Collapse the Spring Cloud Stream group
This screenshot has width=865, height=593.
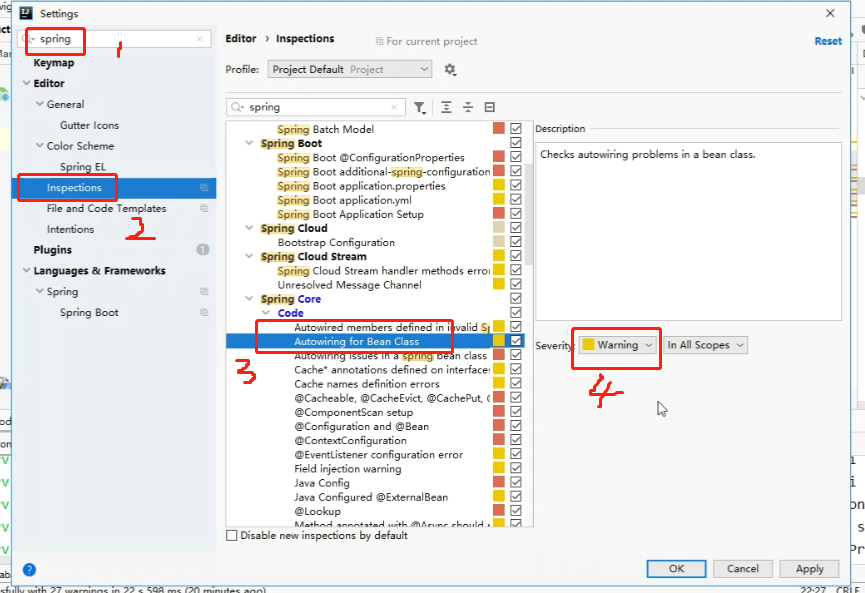click(x=249, y=256)
